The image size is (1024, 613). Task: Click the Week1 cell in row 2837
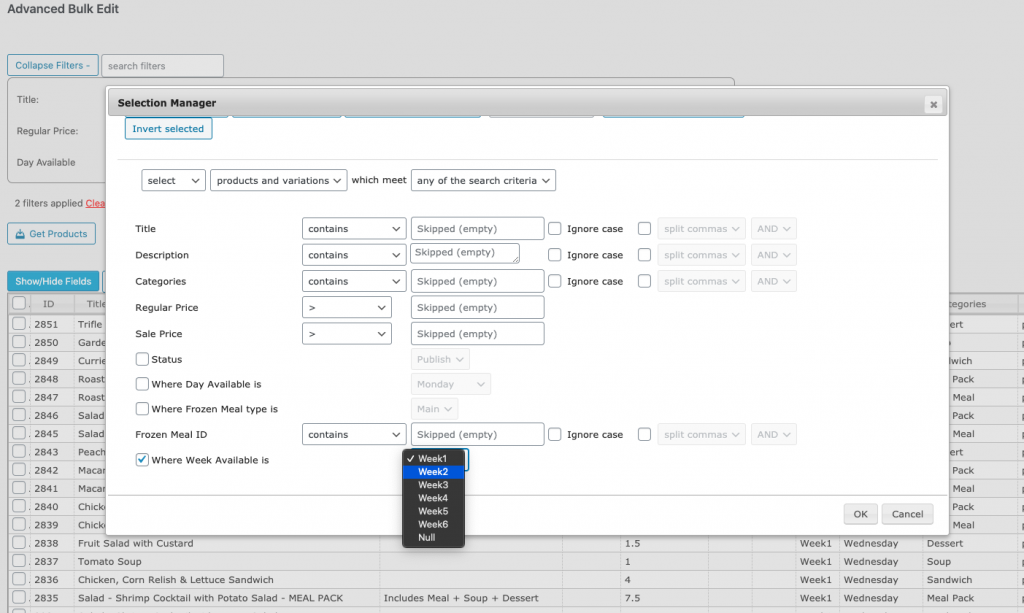pyautogui.click(x=816, y=561)
